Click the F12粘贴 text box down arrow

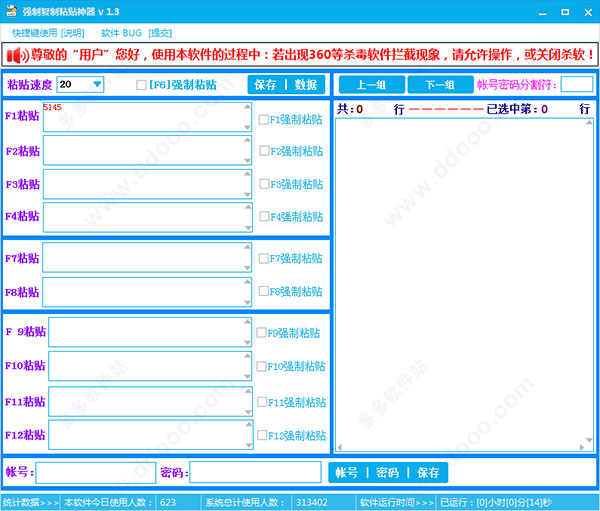coord(249,445)
